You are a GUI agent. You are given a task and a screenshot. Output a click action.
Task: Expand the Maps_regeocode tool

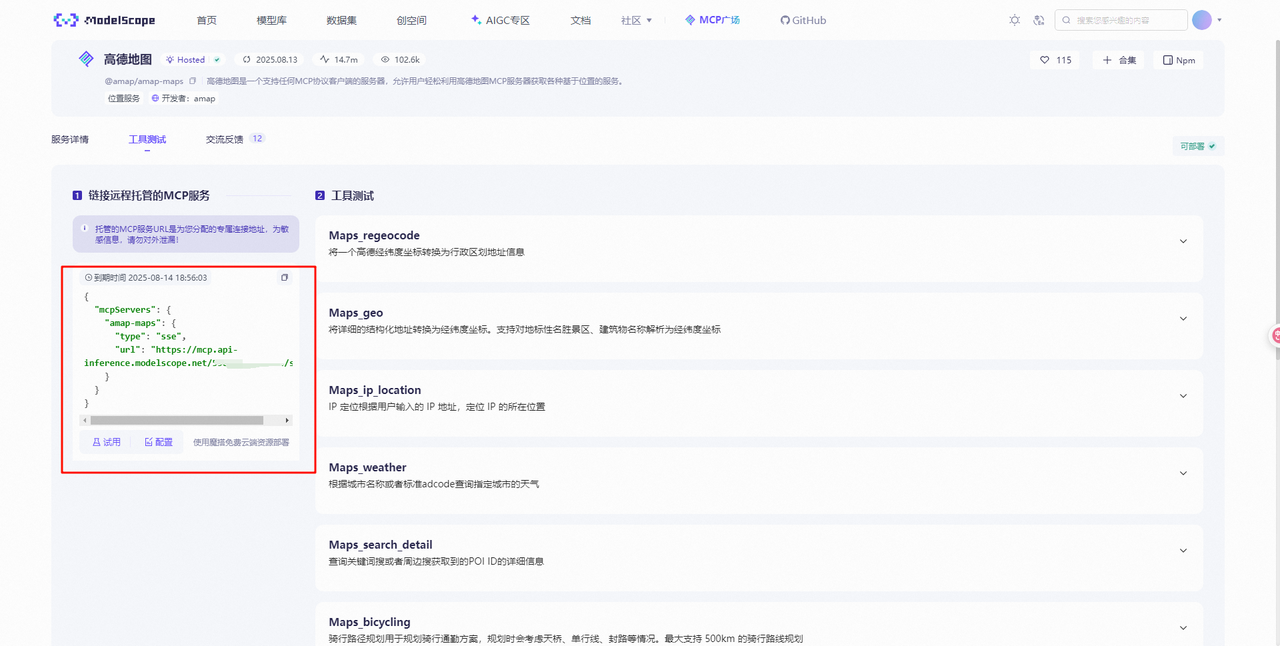tap(1183, 242)
